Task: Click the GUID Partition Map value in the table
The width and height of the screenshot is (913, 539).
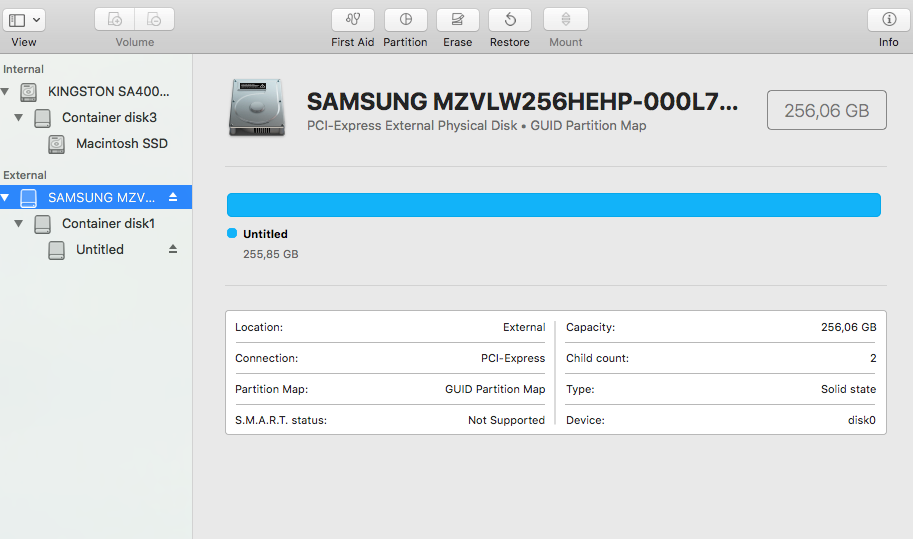Action: 496,389
